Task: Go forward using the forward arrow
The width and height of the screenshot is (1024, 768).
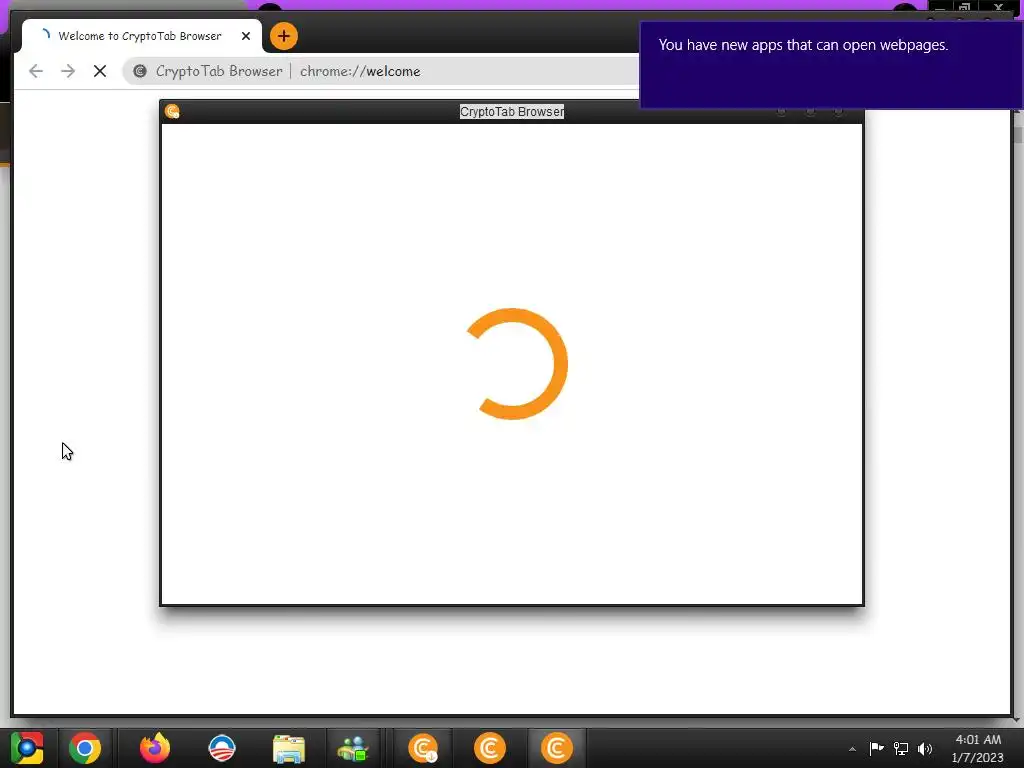Action: coord(68,71)
